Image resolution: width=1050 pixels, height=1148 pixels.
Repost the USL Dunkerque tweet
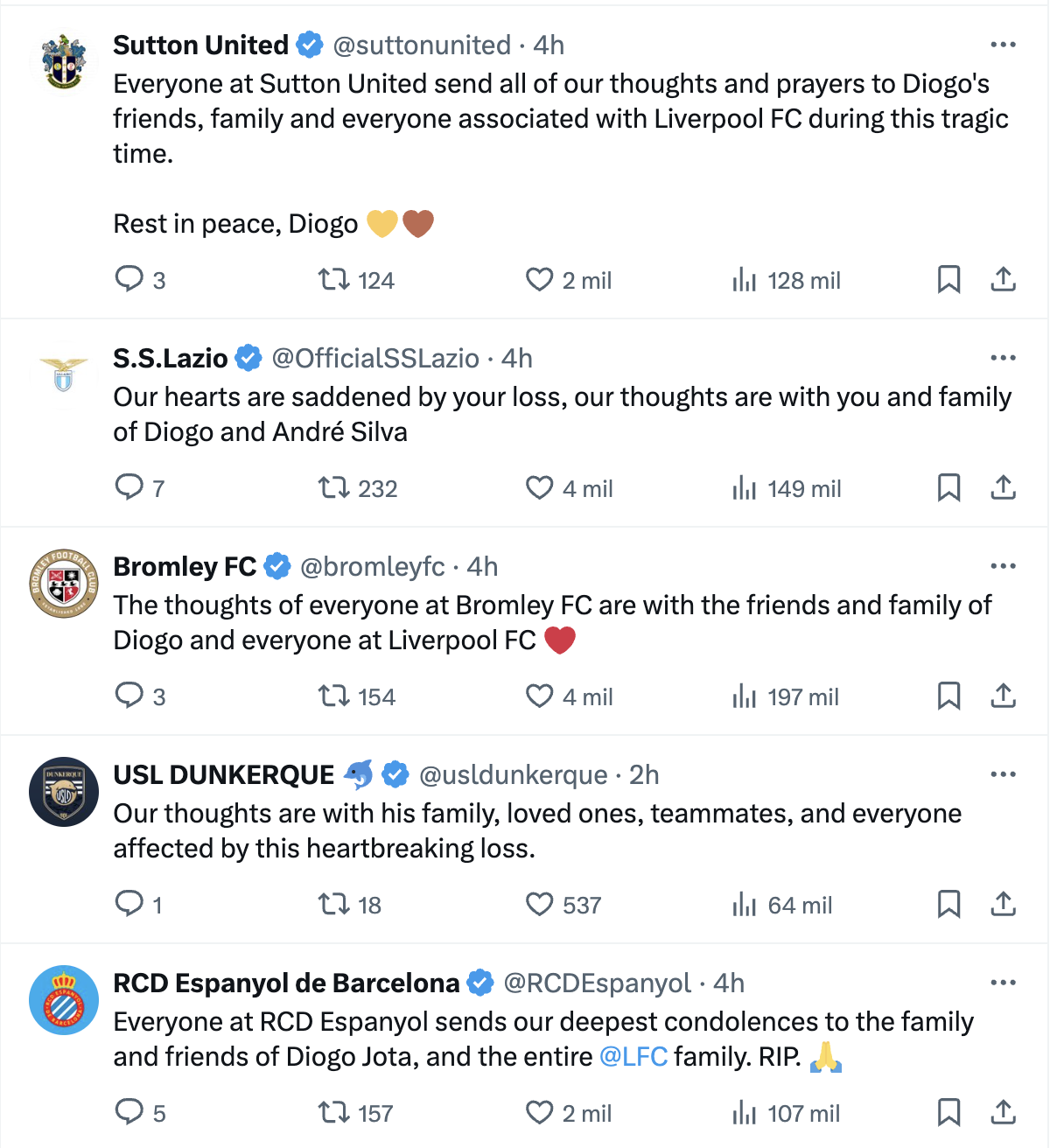pos(333,905)
